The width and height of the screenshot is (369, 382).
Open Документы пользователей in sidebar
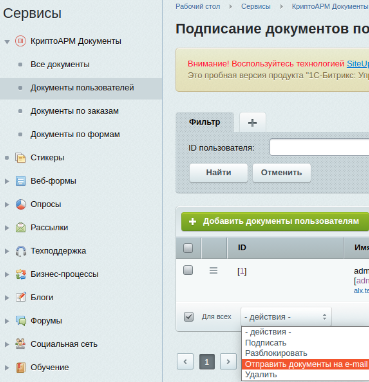82,88
